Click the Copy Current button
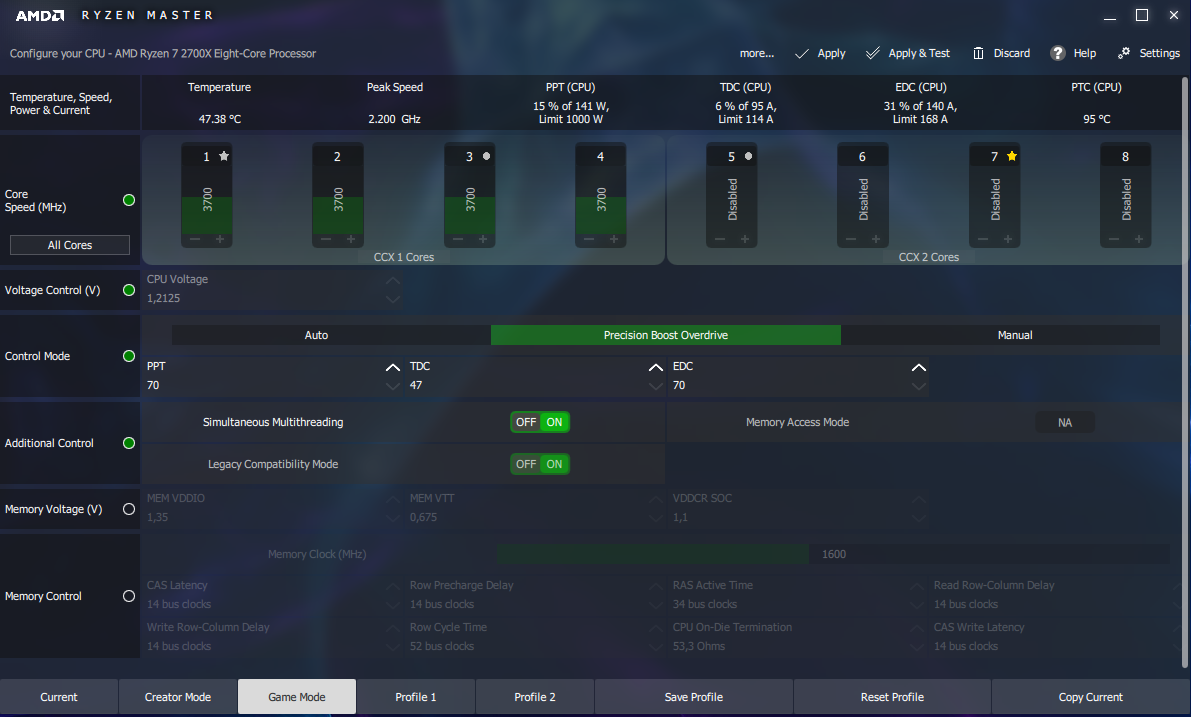 pos(1091,696)
